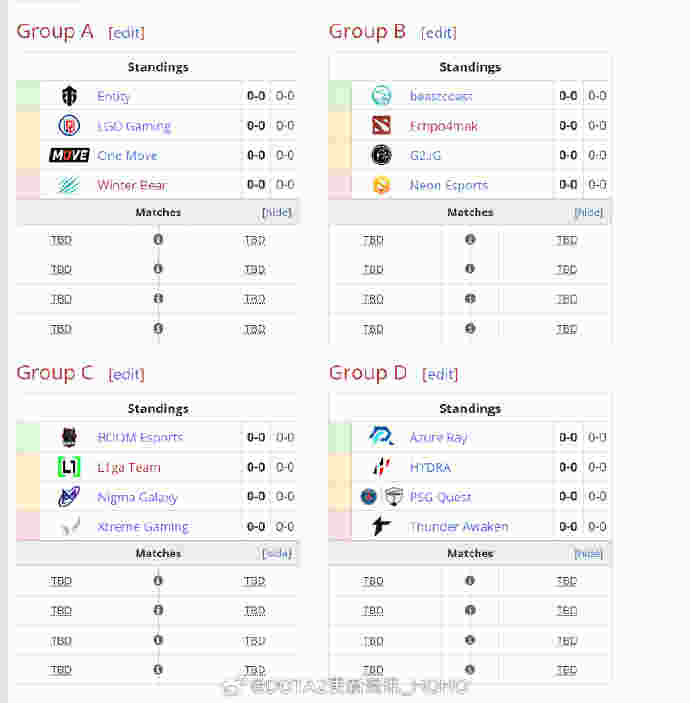The image size is (690, 703).
Task: Open the Winter Bear team link
Action: (132, 185)
